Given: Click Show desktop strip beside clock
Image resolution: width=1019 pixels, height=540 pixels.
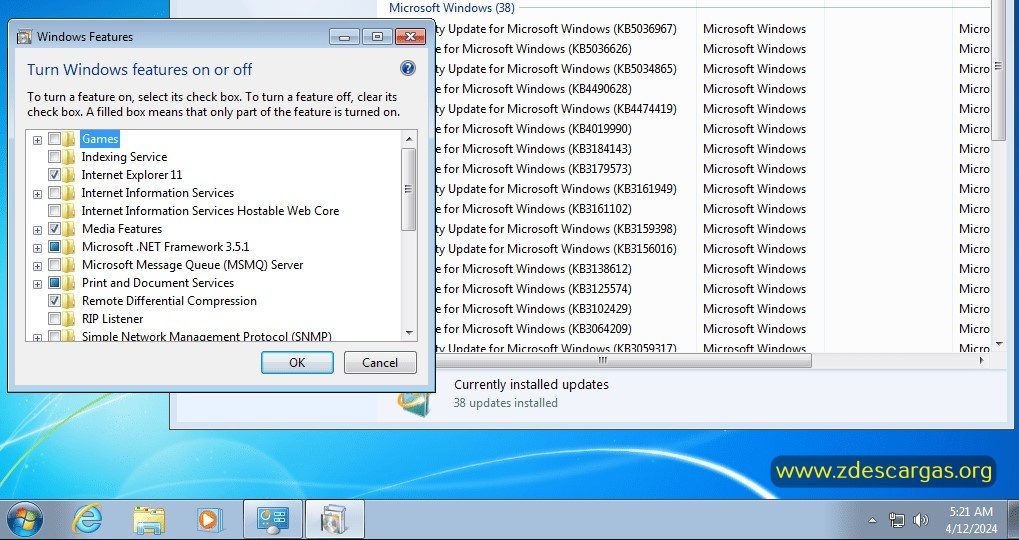Looking at the screenshot, I should tap(1013, 519).
